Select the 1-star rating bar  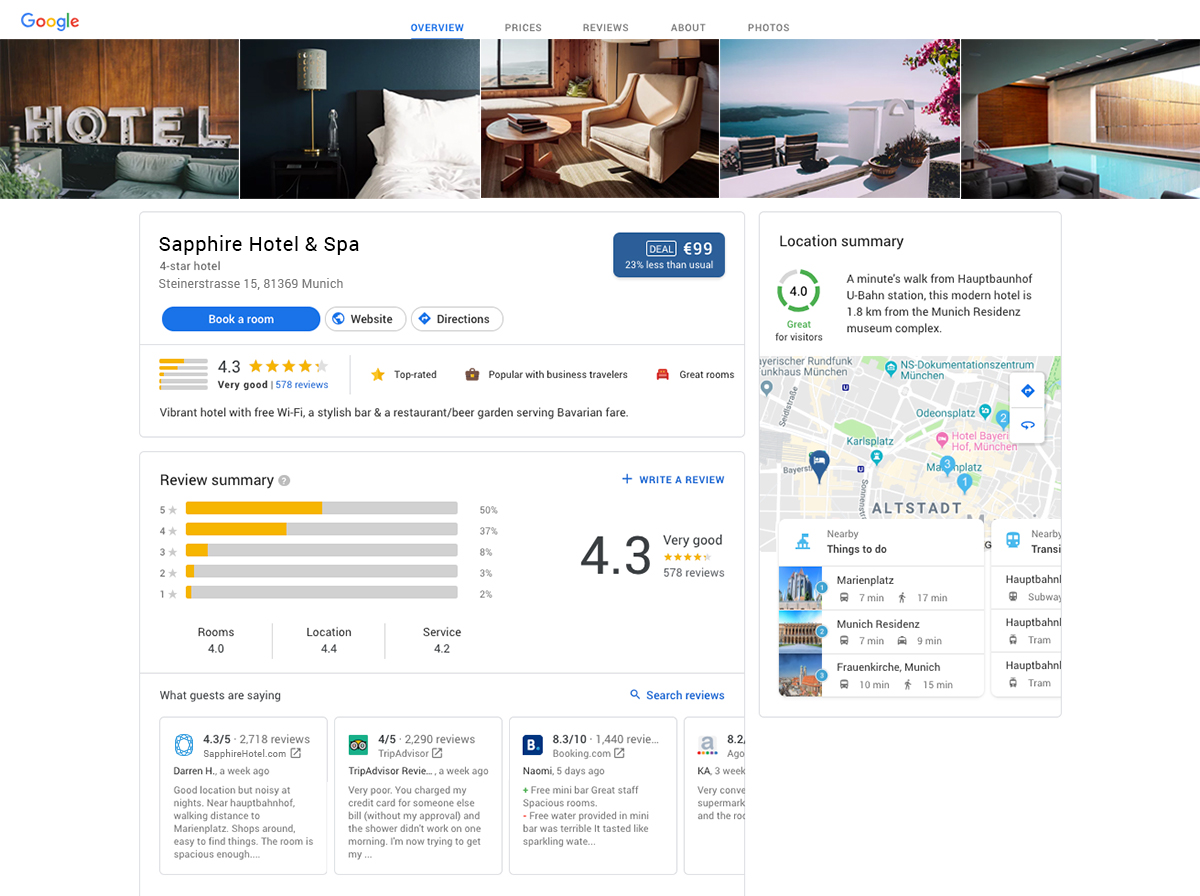tap(321, 593)
